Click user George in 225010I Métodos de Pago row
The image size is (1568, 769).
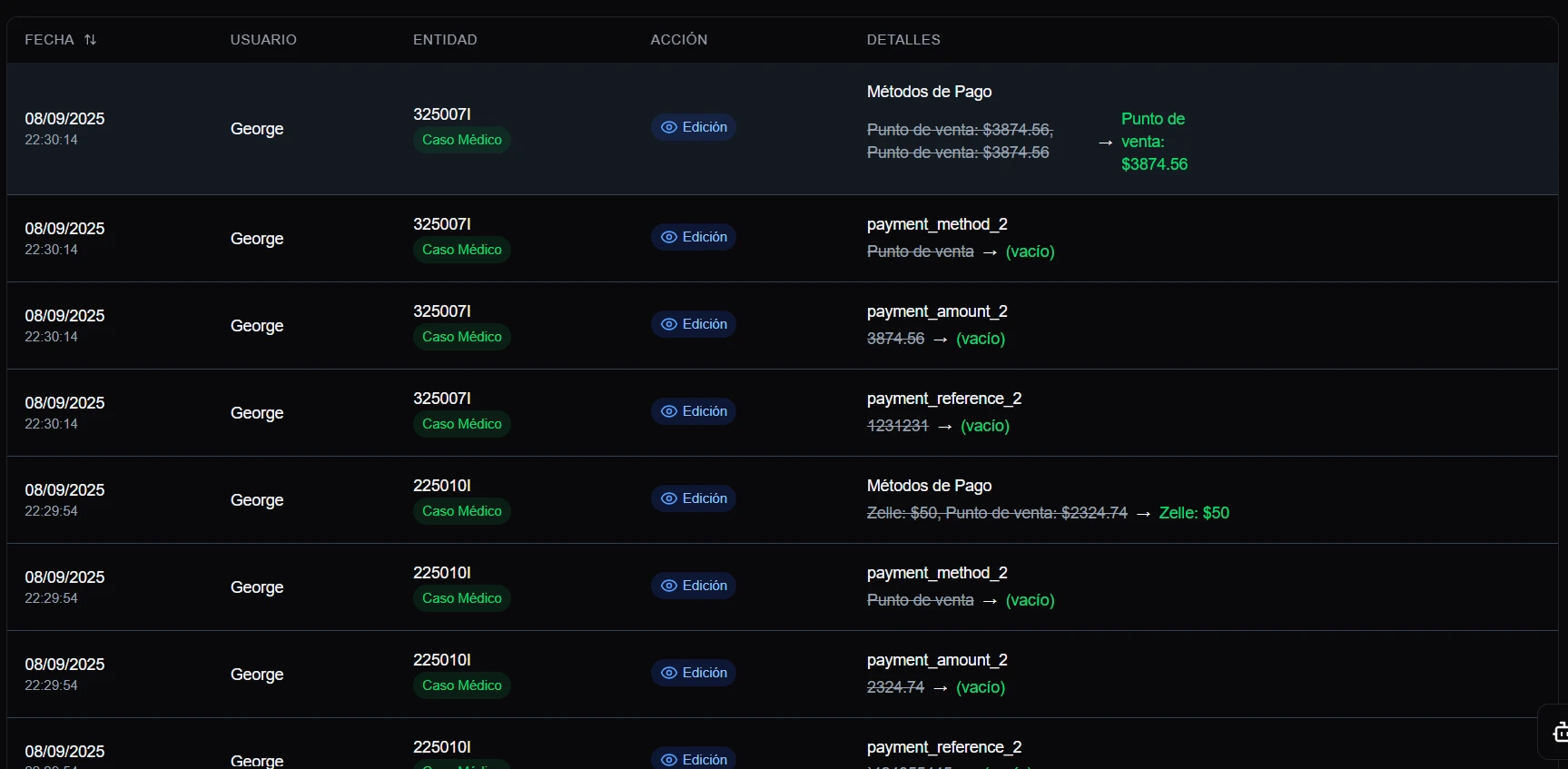click(x=257, y=500)
